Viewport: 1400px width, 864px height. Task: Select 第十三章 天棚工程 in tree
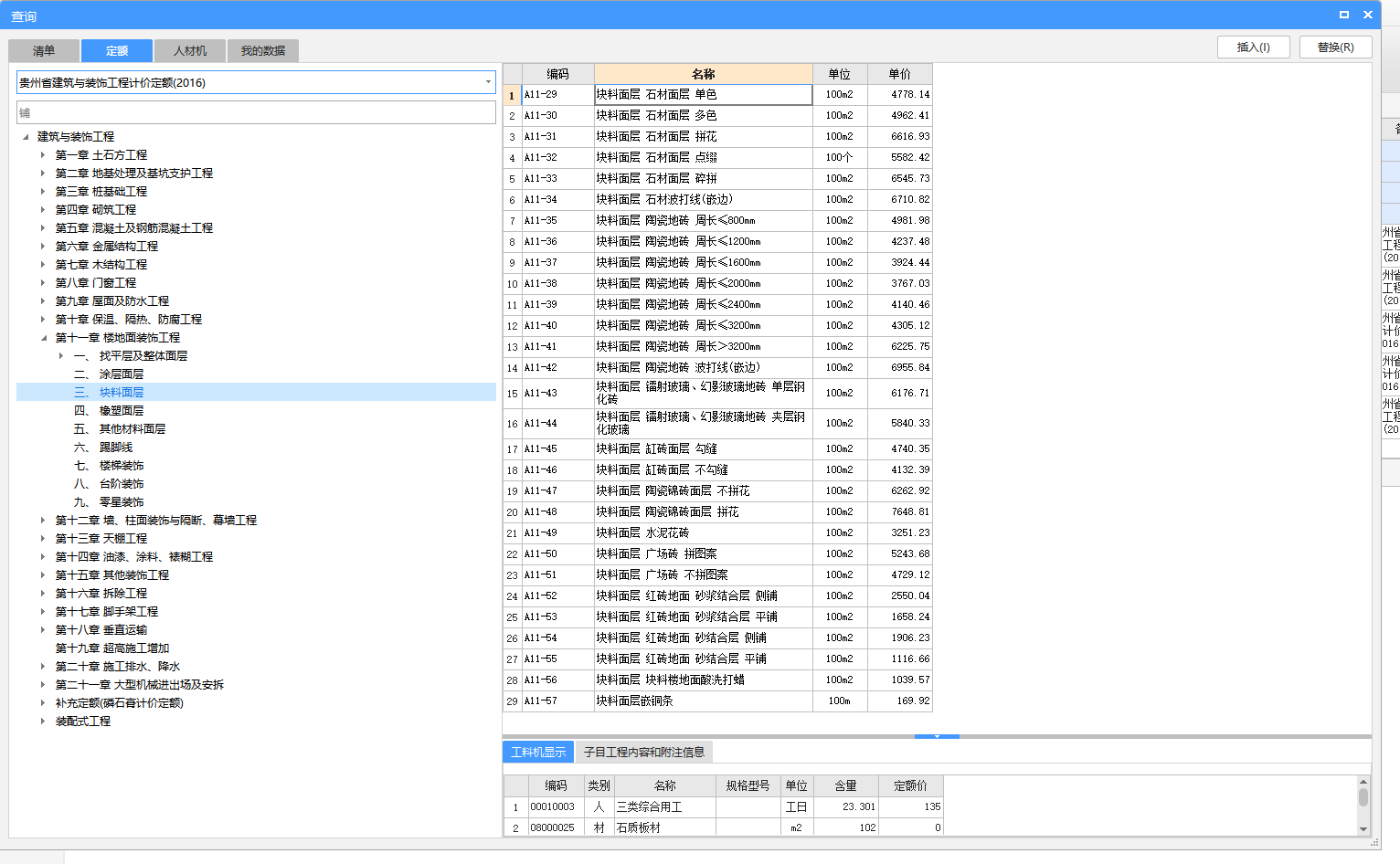coord(101,539)
